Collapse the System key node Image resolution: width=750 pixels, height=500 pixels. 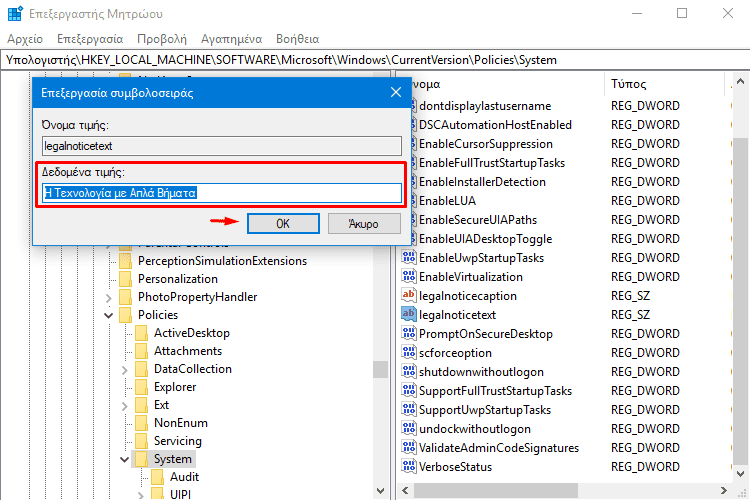point(124,459)
